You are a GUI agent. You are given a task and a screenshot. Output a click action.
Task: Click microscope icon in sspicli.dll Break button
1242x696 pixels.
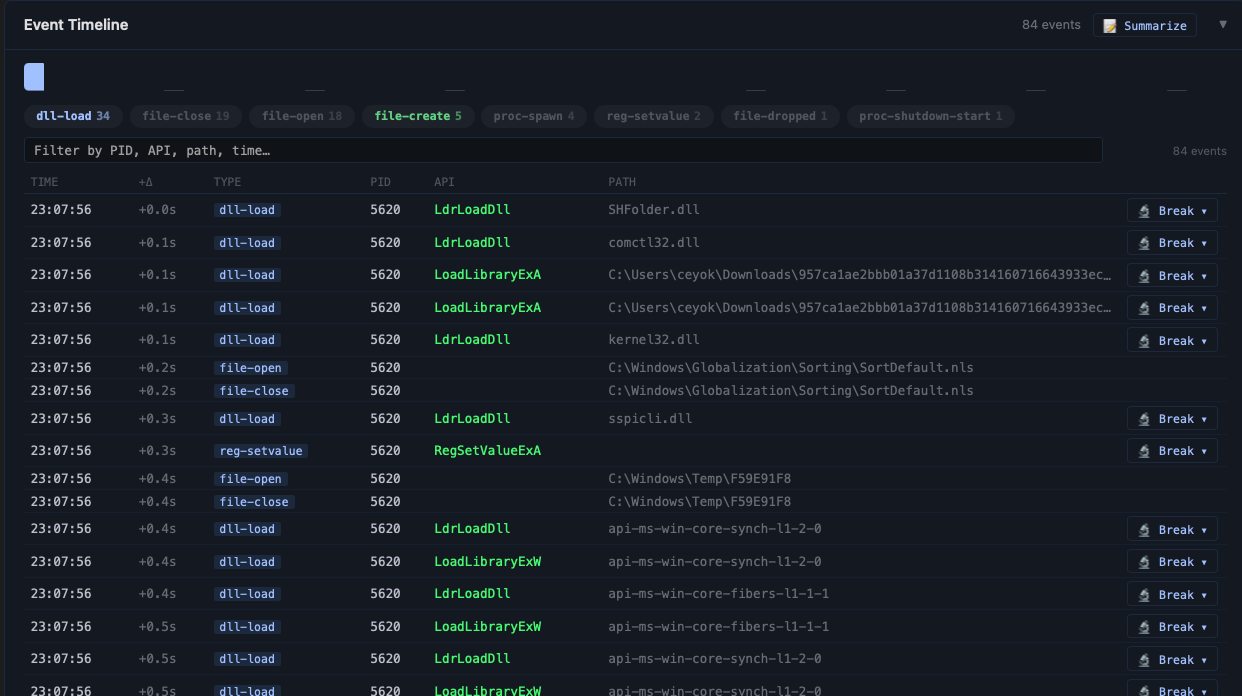[1145, 419]
